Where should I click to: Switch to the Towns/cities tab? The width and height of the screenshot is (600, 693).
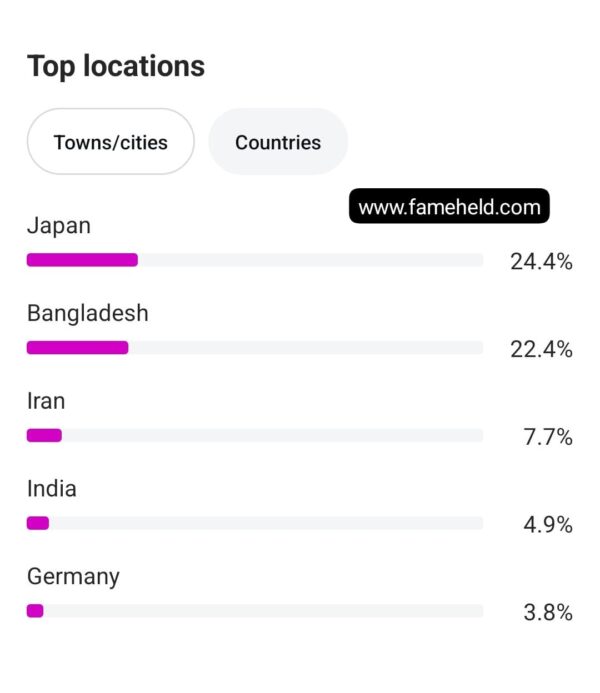coord(110,141)
